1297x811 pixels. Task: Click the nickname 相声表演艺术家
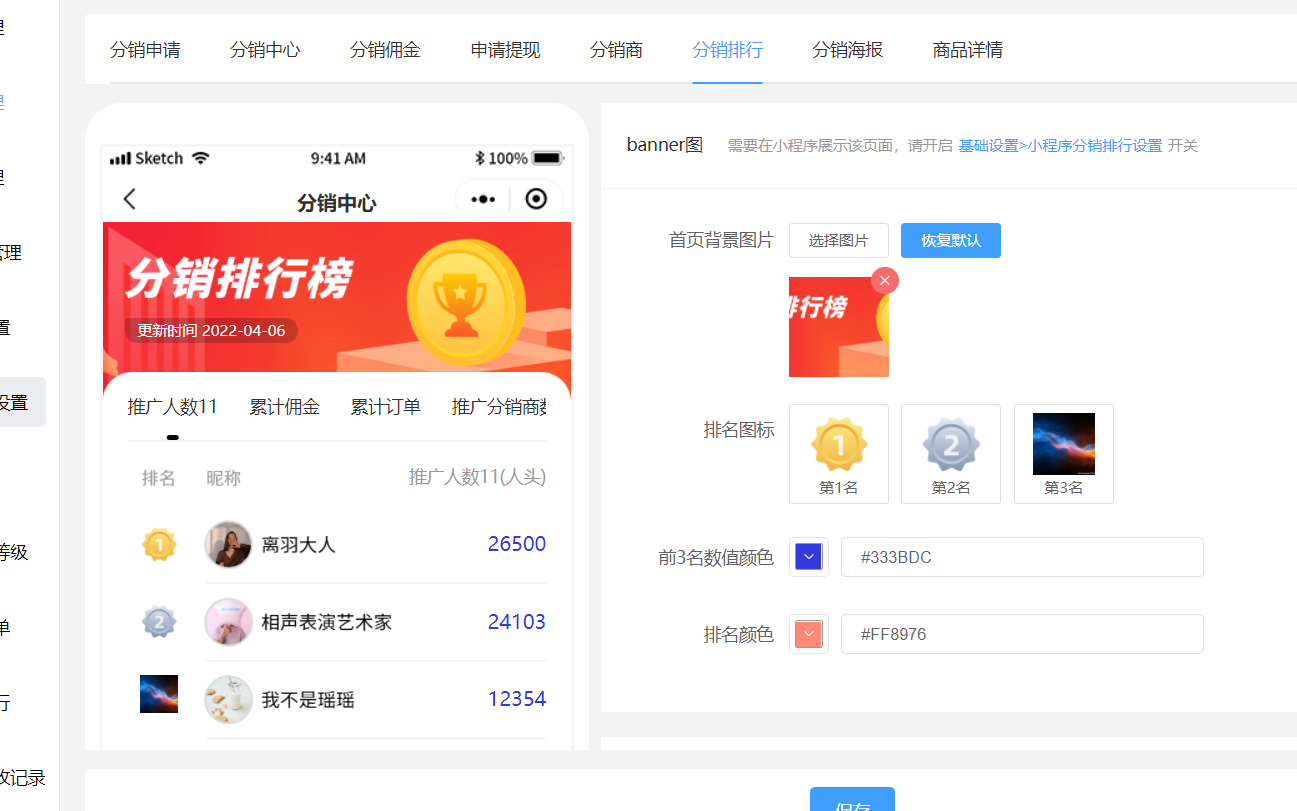(327, 622)
